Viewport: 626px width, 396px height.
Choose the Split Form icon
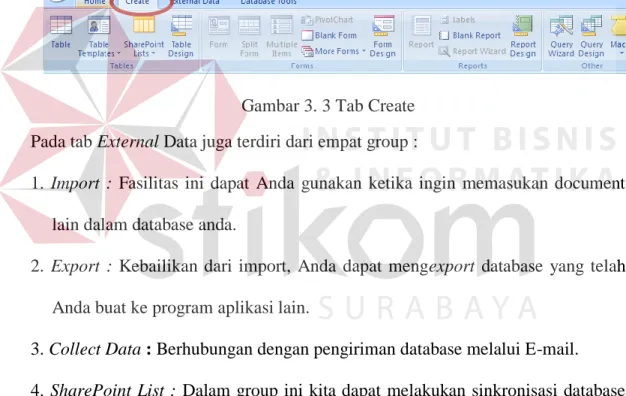pyautogui.click(x=249, y=36)
